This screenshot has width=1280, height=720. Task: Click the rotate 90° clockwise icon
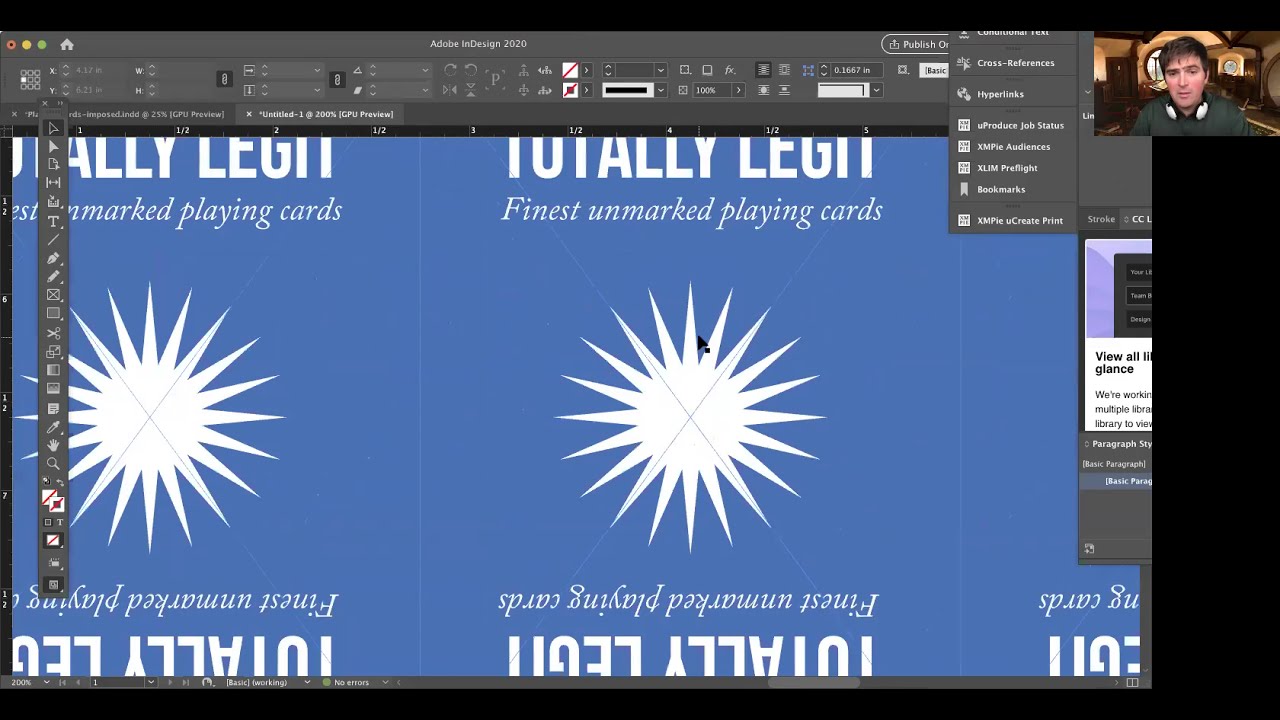tap(450, 70)
